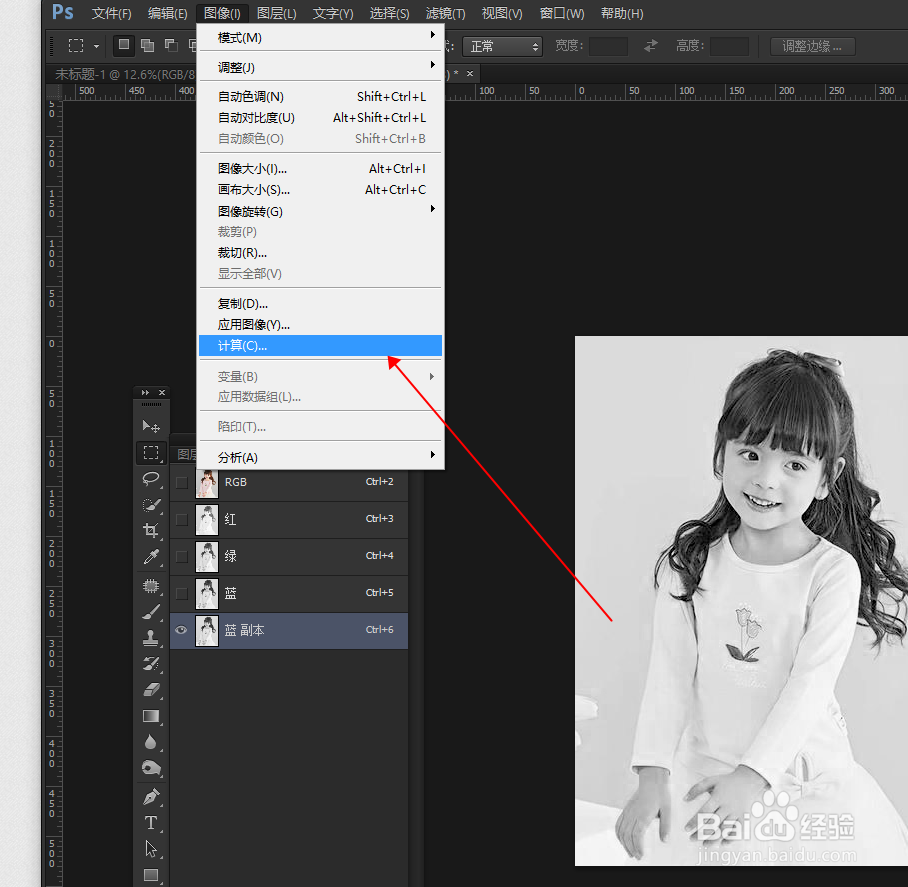Select the Eraser tool
This screenshot has height=887, width=908.
point(151,690)
